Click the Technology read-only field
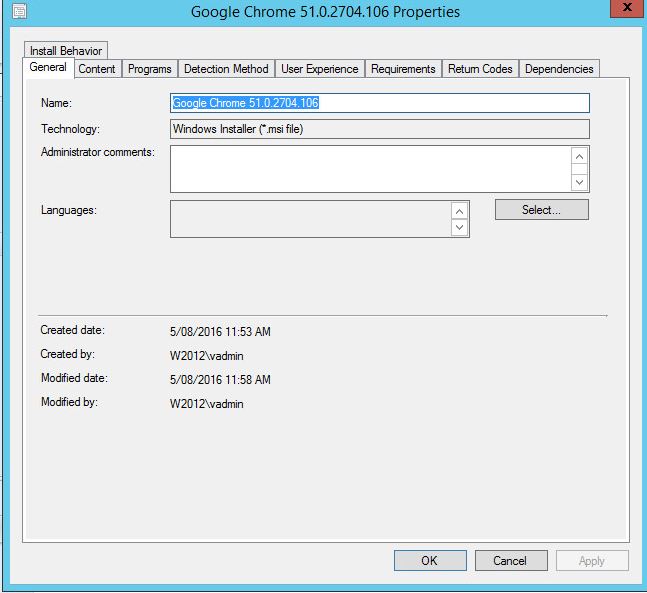Viewport: 647px width, 593px height. (x=380, y=129)
